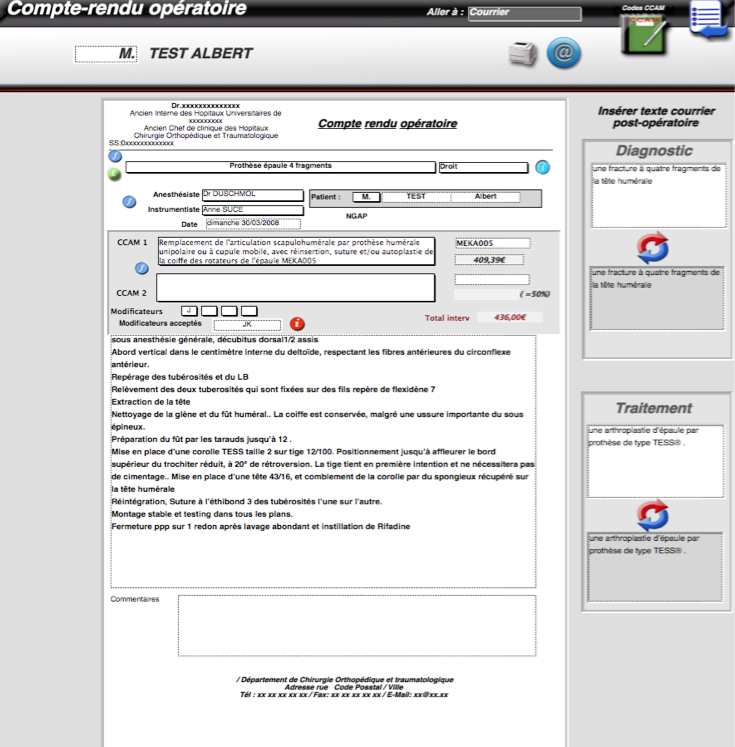Screen dimensions: 735x747
Task: Click the M. civility field in header
Action: (x=106, y=54)
